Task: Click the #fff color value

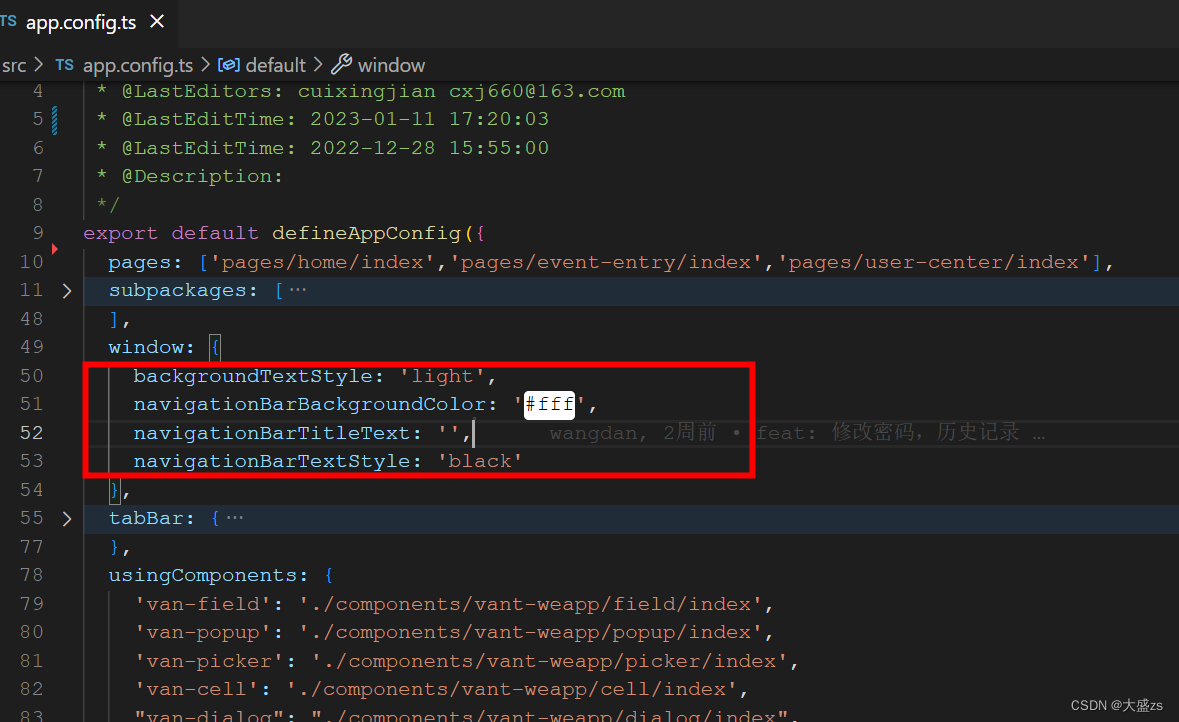Action: tap(549, 405)
